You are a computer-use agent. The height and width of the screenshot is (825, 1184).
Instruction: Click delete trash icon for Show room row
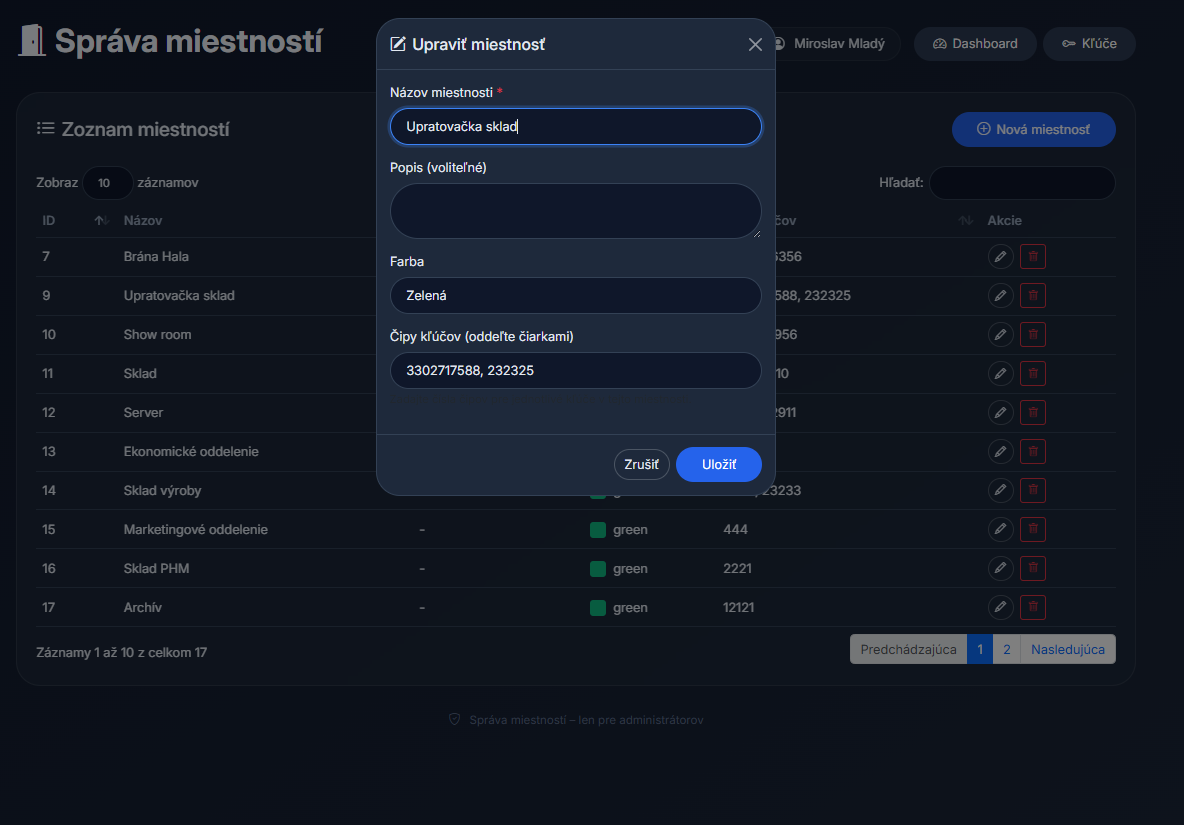(1033, 335)
